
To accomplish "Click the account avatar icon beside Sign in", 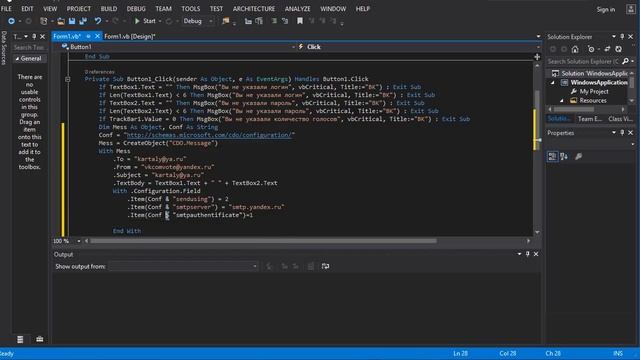I will 631,9.
